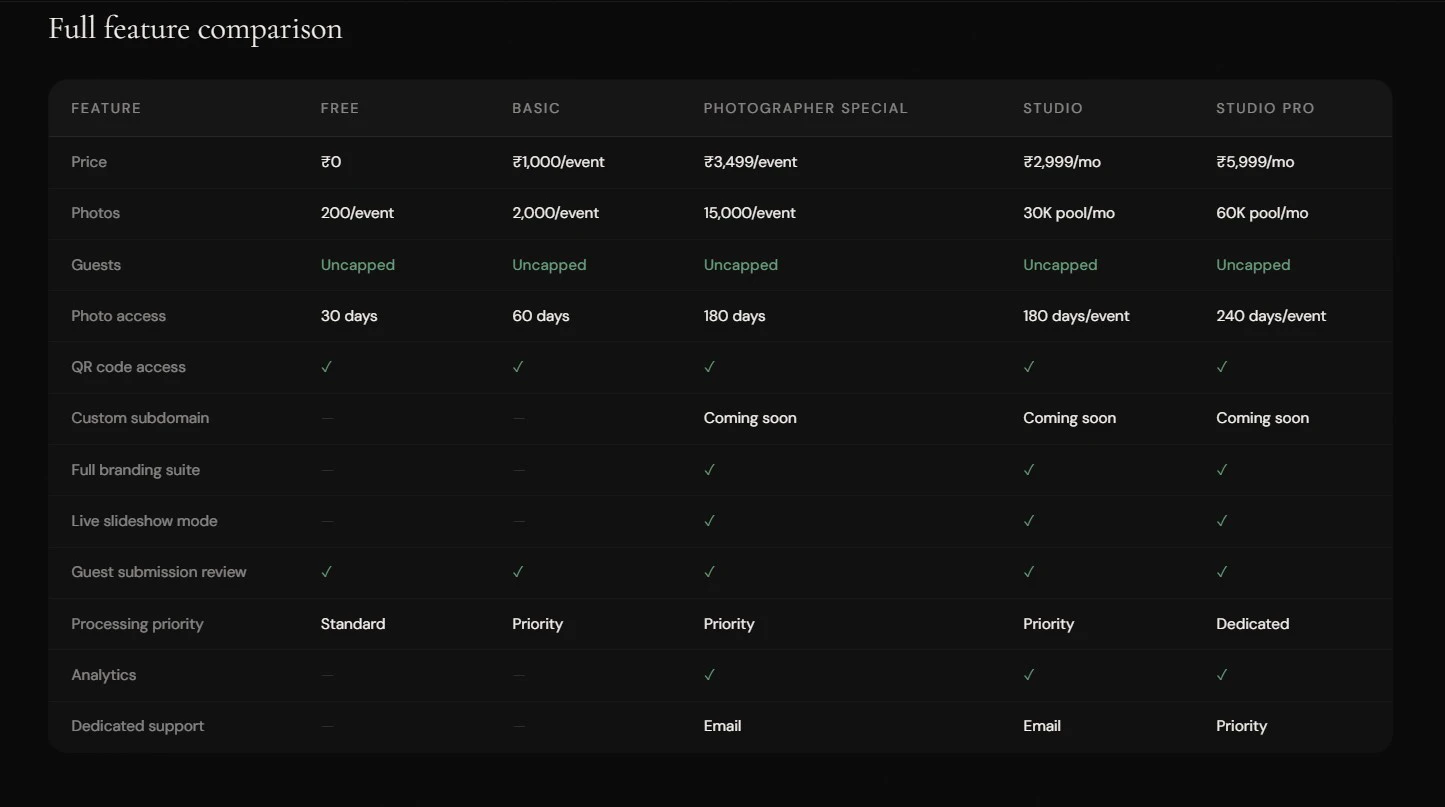Click Uncapped guests value under Free
Viewport: 1445px width, 807px height.
click(358, 265)
